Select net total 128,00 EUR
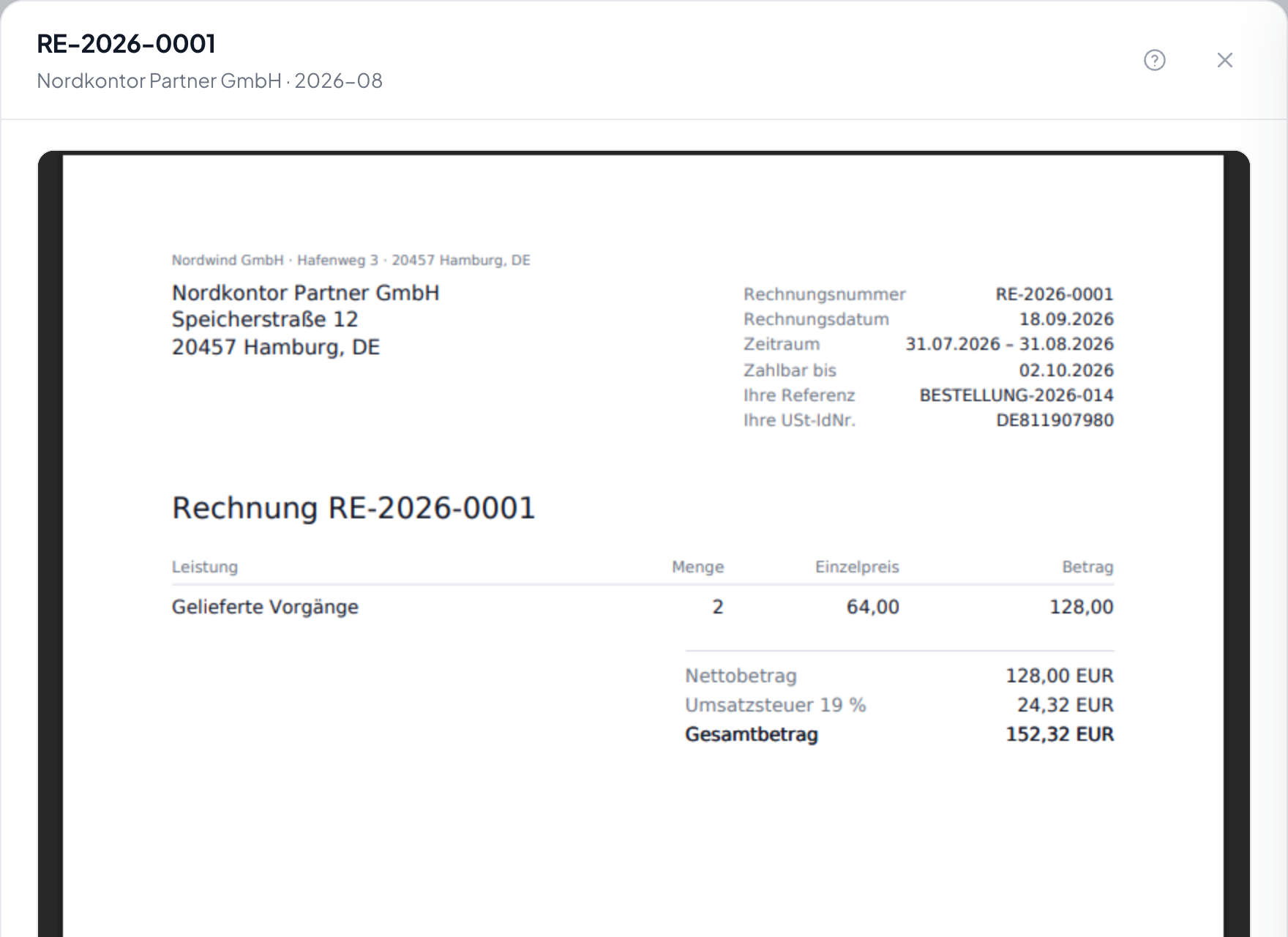The width and height of the screenshot is (1288, 937). pyautogui.click(x=1060, y=676)
